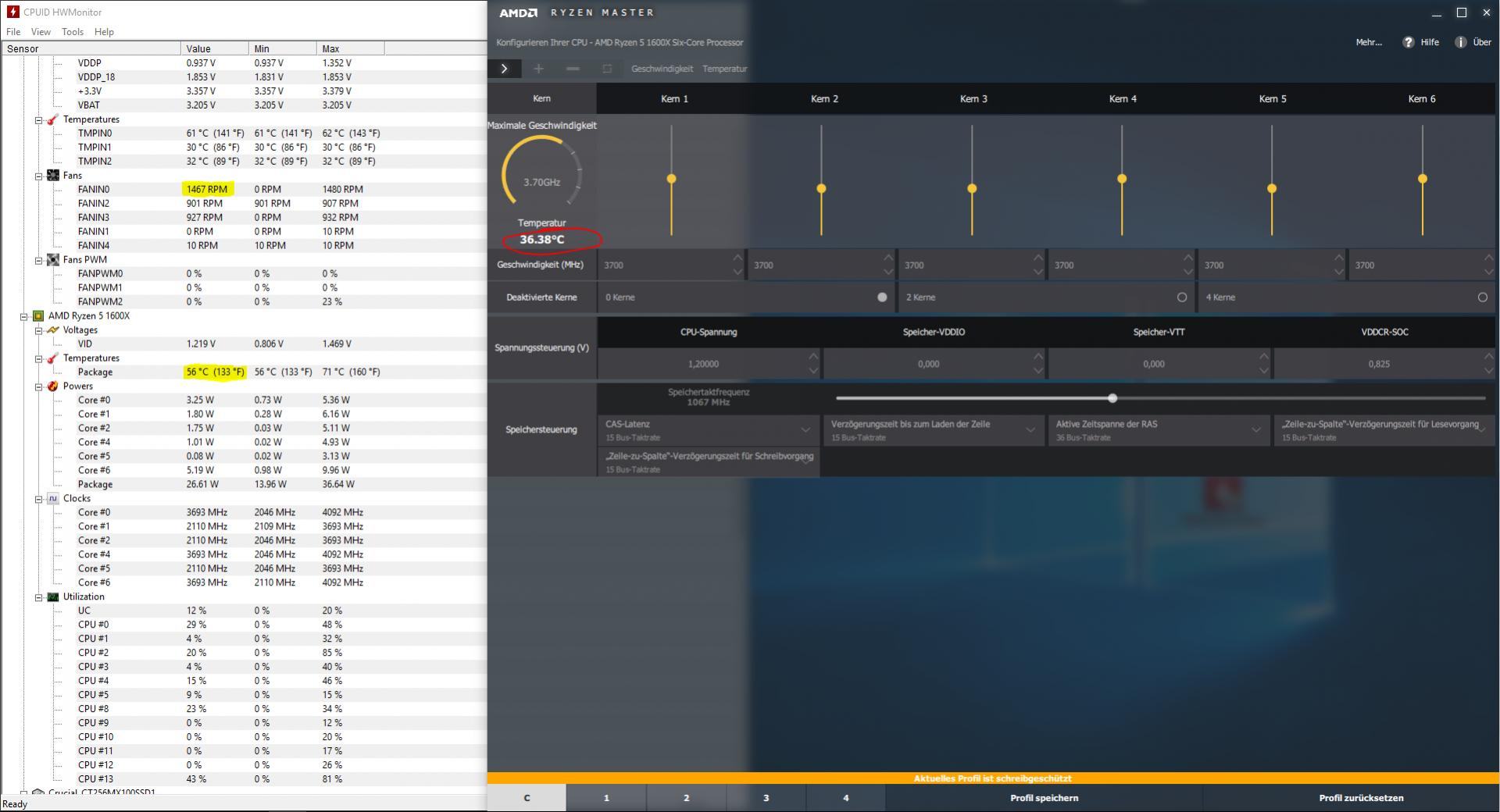Click the Mehr... link in Ryzen Master
The image size is (1500, 812).
pyautogui.click(x=1369, y=42)
